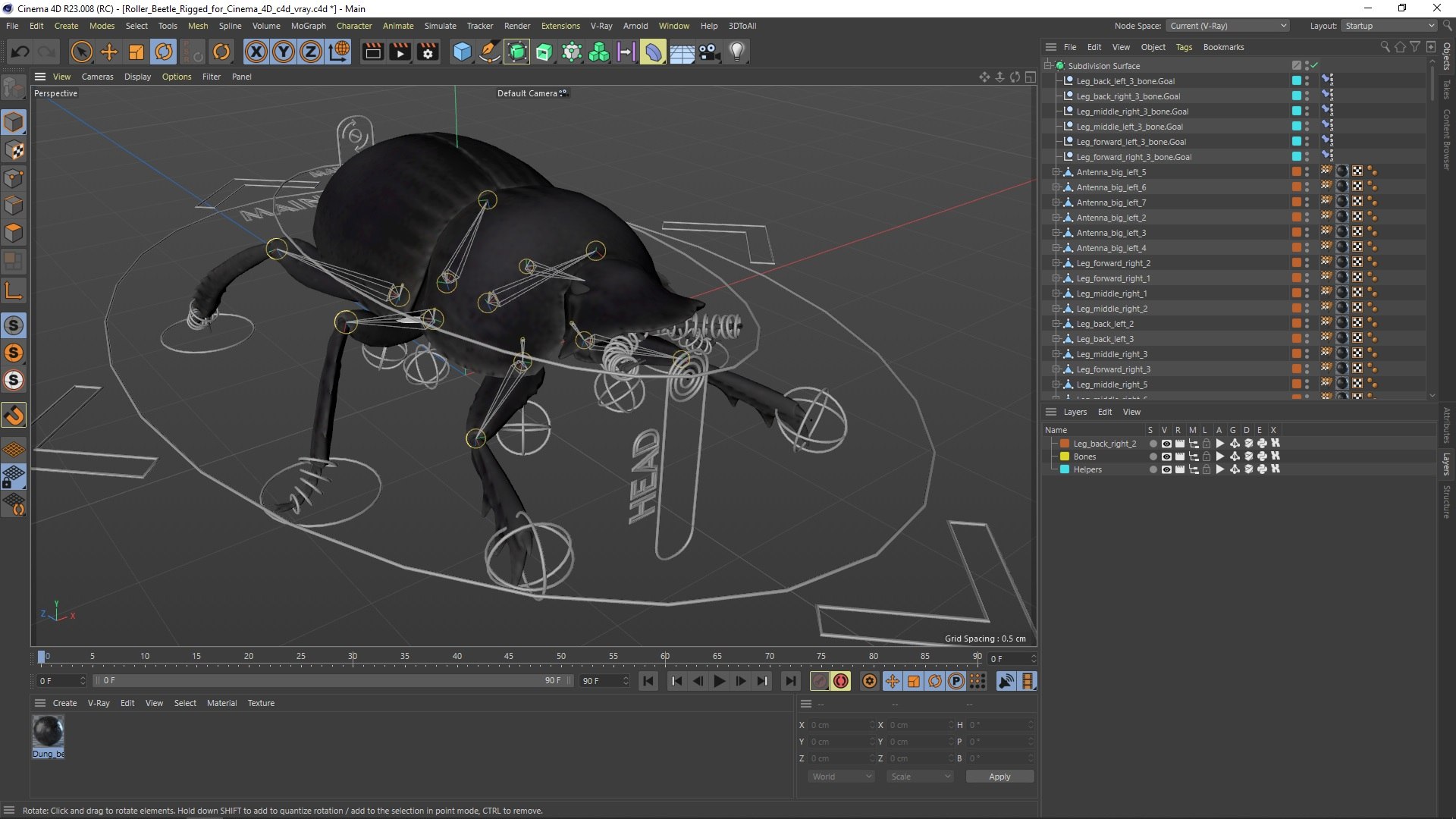Select Leg_middle_left_3_bone.Goal object
Image resolution: width=1456 pixels, height=819 pixels.
point(1128,127)
